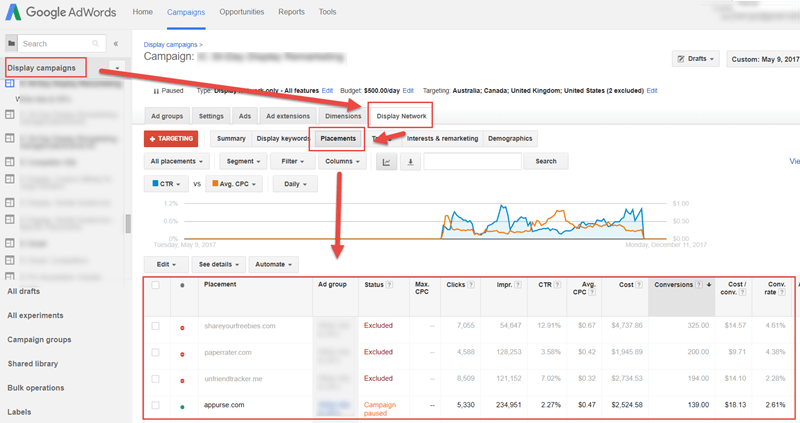Switch to the Dimensions tab
Image resolution: width=800 pixels, height=423 pixels.
tap(343, 116)
